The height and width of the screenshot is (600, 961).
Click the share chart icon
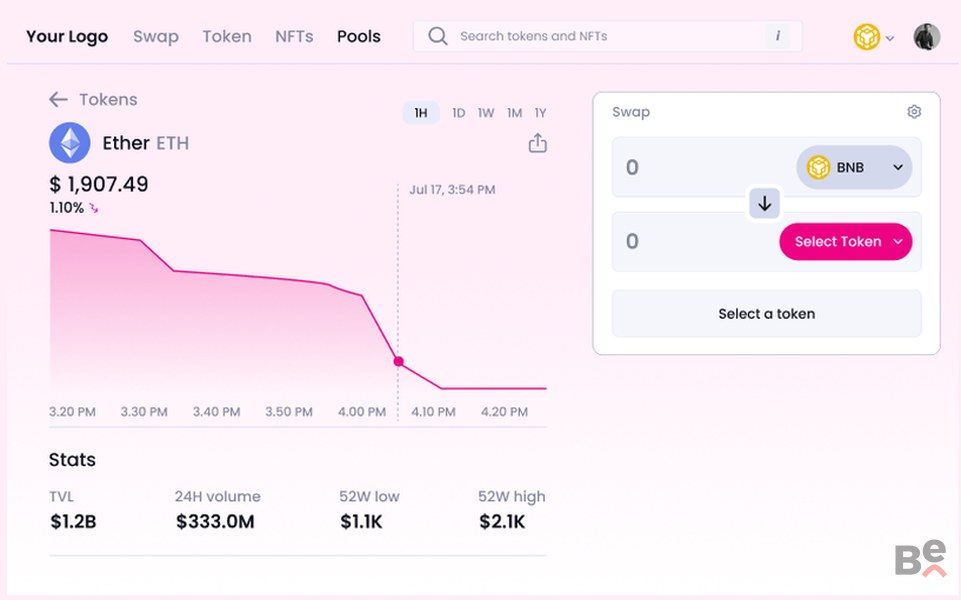(x=538, y=143)
